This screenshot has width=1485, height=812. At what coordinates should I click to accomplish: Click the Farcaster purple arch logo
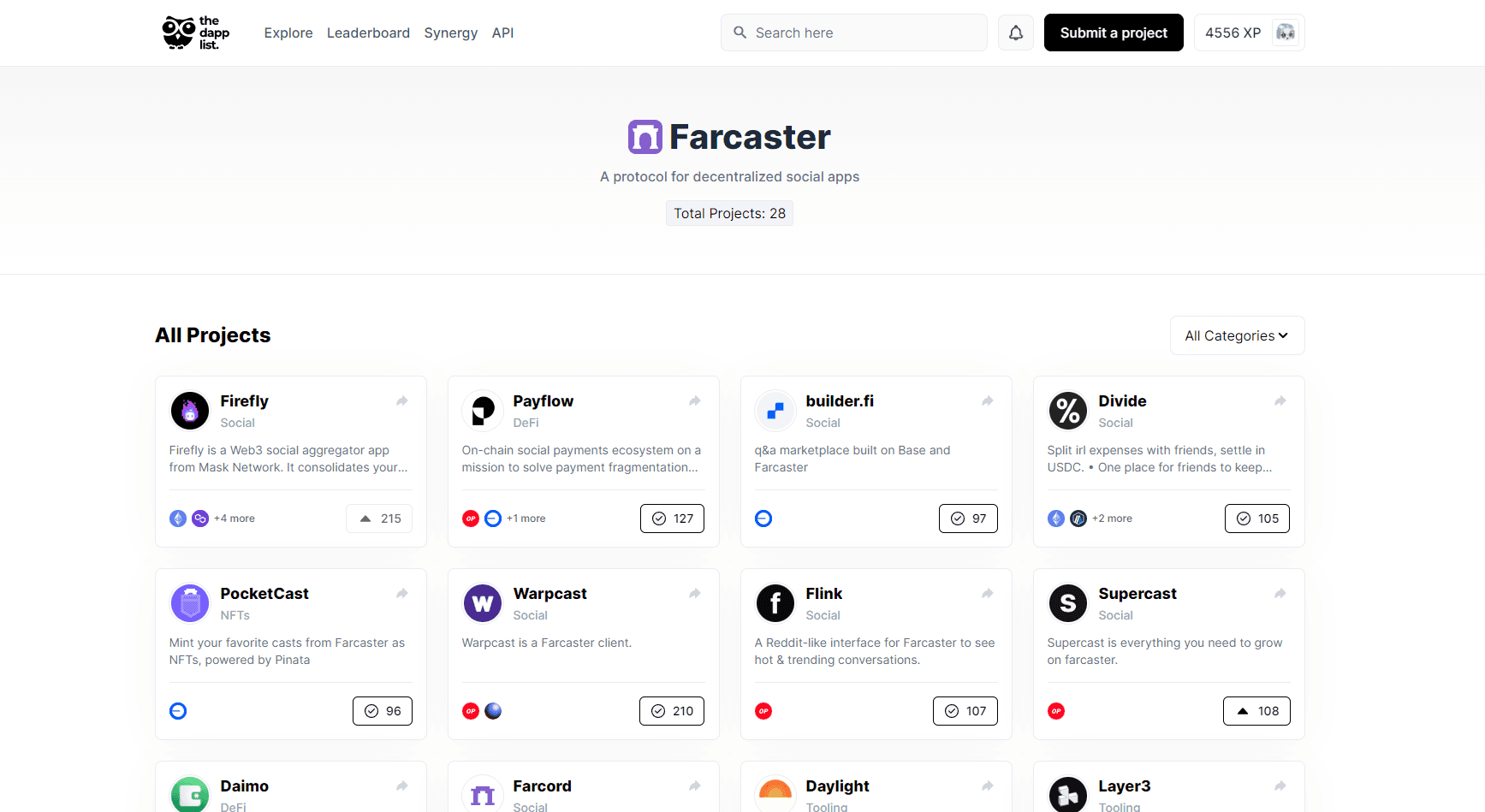[645, 137]
